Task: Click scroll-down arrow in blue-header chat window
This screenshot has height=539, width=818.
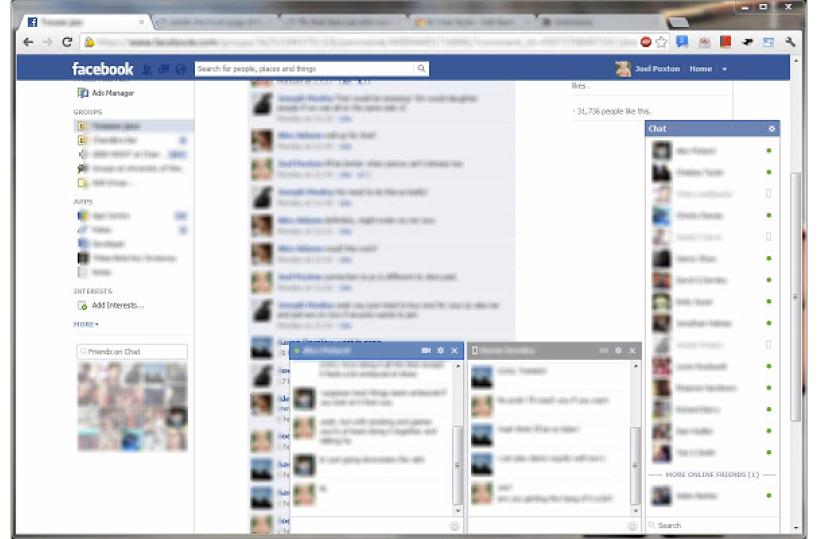Action: point(458,510)
